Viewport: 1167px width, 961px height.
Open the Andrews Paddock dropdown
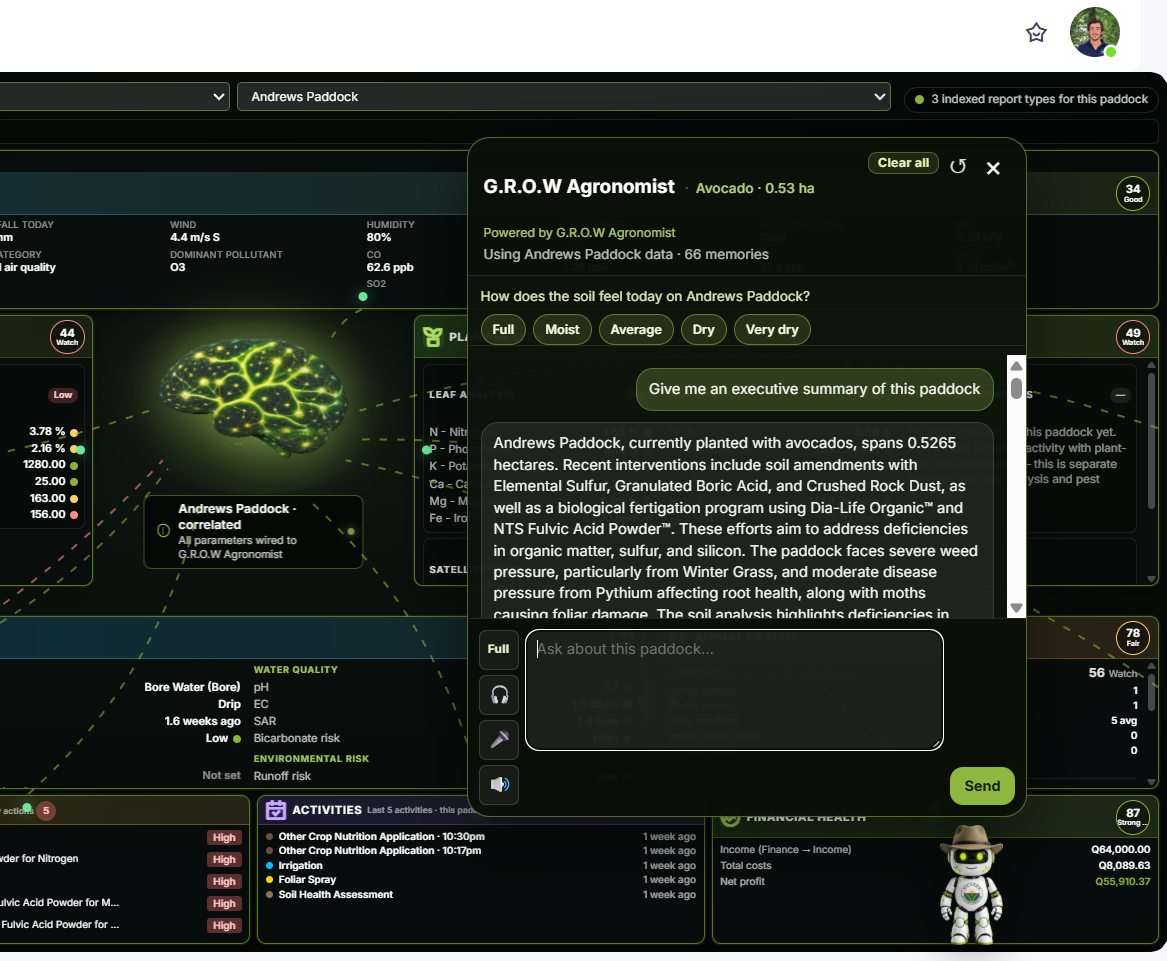click(563, 97)
